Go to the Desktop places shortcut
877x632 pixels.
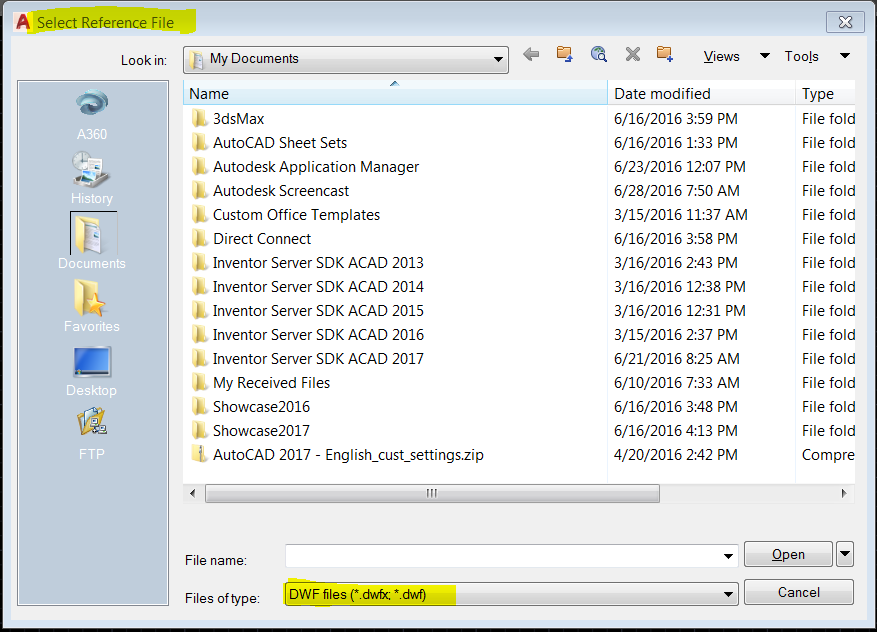(92, 371)
